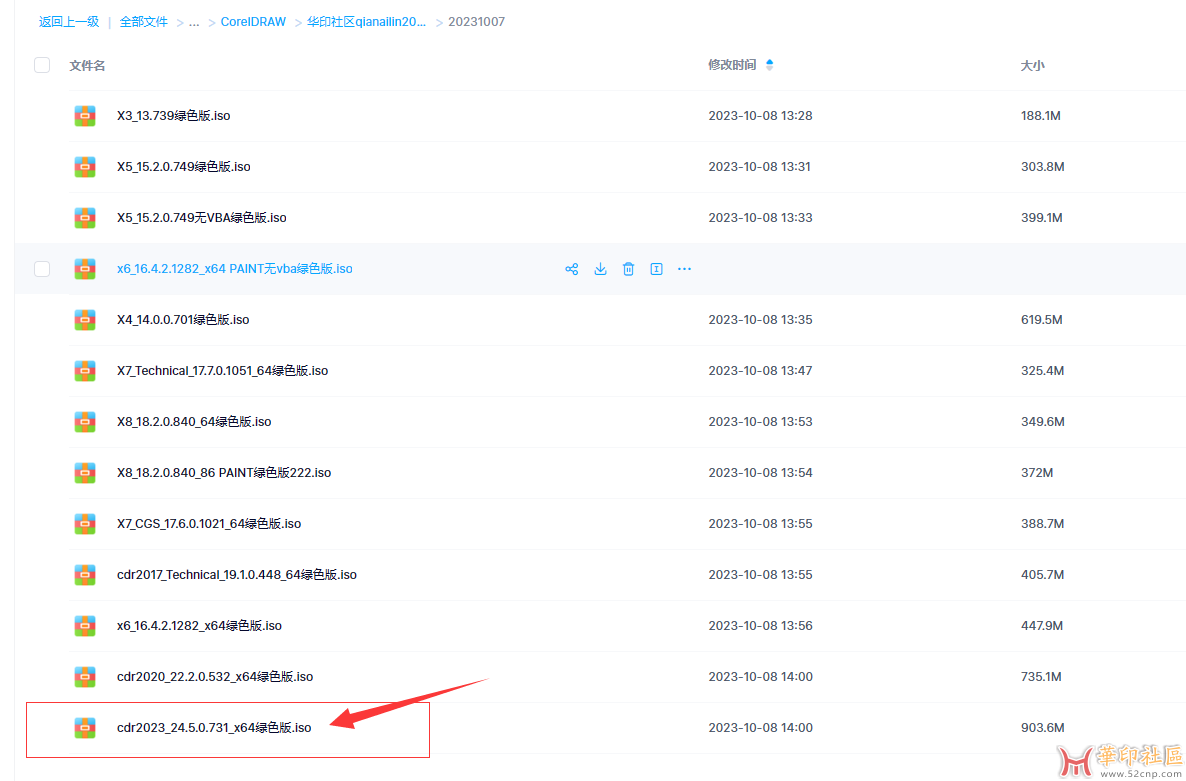Download the x6_16.4.2.1282_x64 PAINT无vba file
The width and height of the screenshot is (1186, 781).
[600, 269]
